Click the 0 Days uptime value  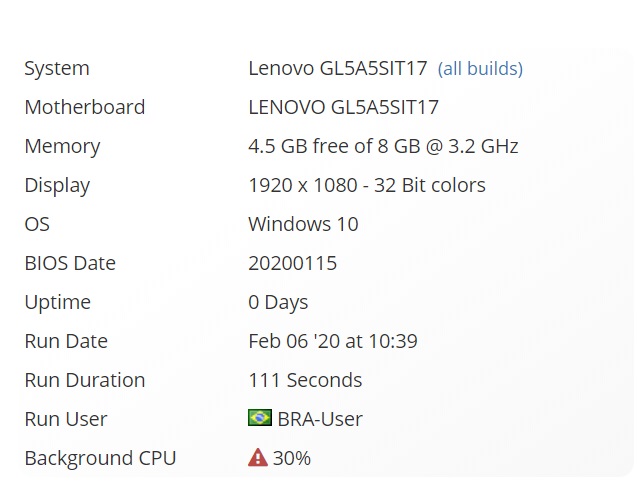[x=278, y=302]
